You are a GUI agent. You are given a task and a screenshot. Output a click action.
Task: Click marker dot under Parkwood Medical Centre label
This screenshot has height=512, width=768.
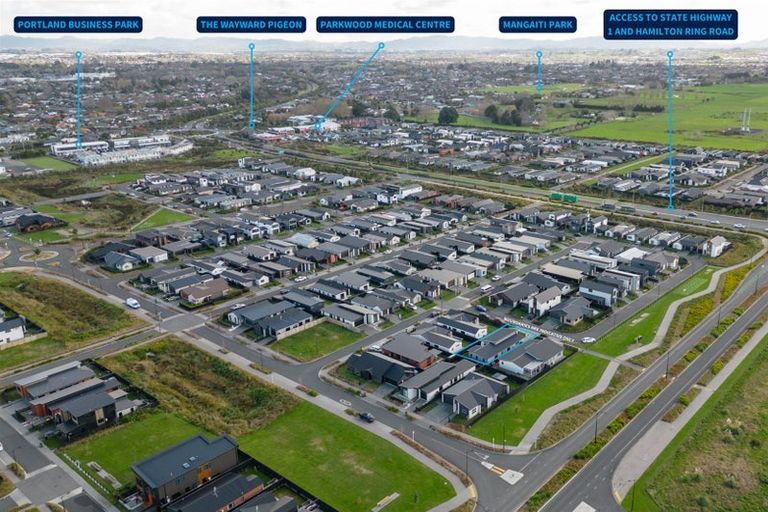pos(381,45)
